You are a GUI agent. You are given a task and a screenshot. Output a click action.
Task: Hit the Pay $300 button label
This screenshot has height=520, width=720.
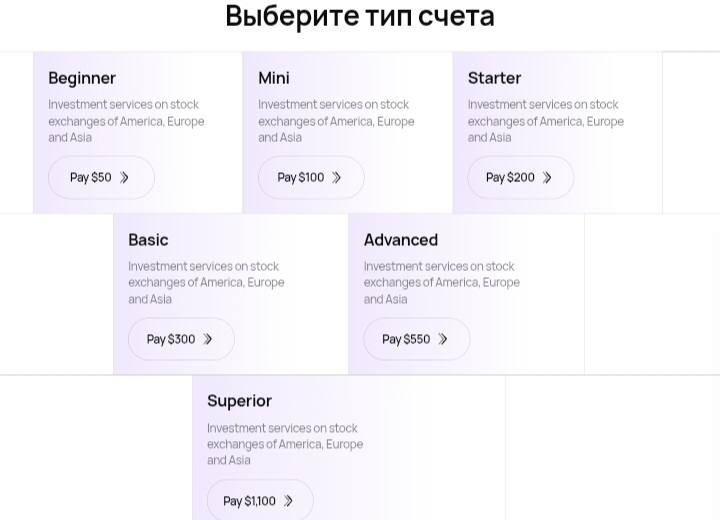(171, 340)
